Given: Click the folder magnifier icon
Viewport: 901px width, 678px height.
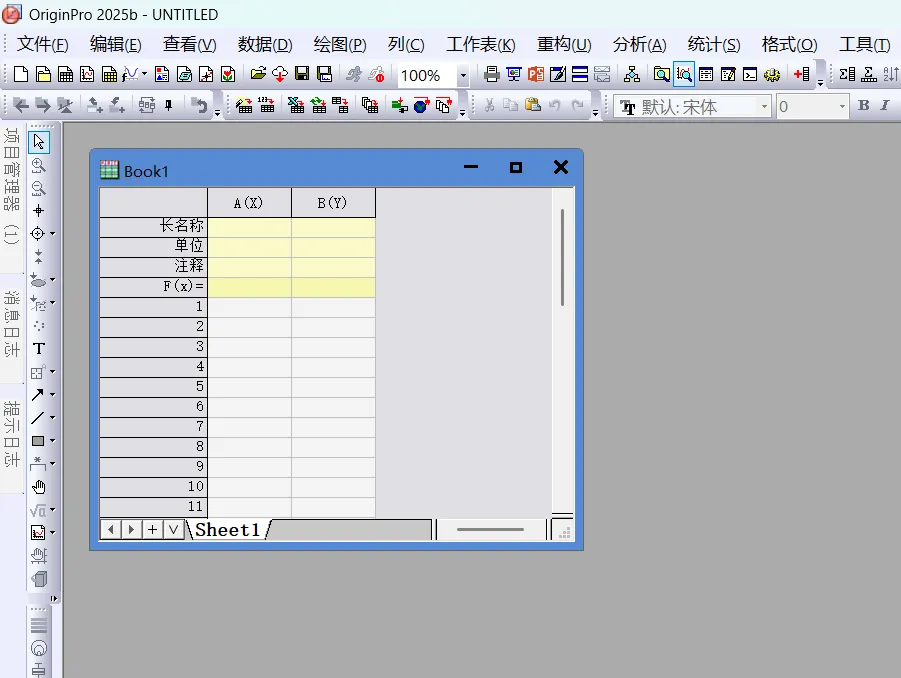Looking at the screenshot, I should (661, 74).
